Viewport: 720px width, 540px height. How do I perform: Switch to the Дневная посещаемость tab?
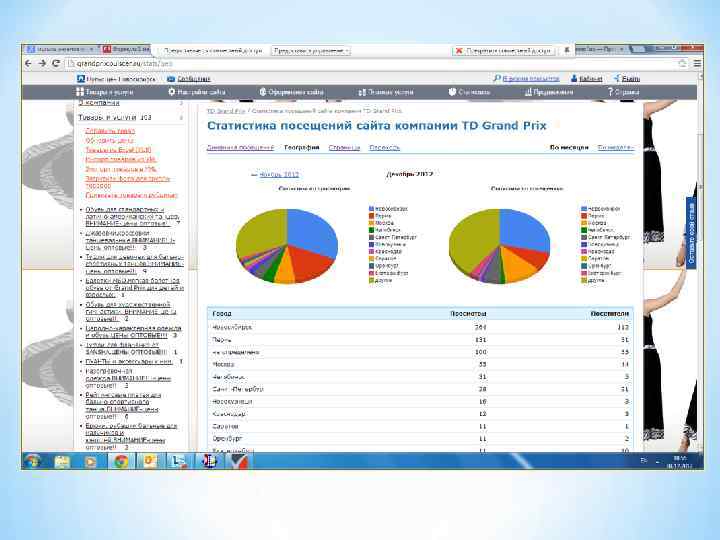click(240, 147)
